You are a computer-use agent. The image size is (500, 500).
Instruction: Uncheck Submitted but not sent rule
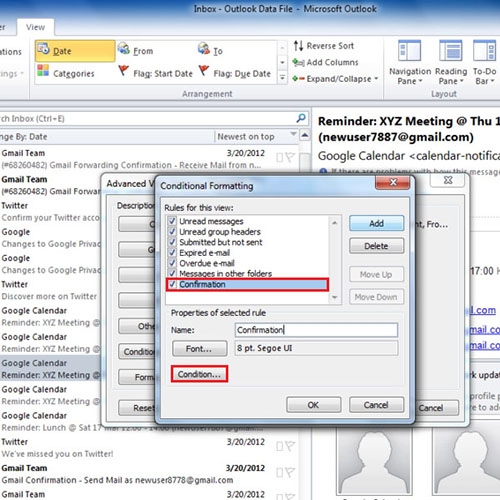pos(172,242)
